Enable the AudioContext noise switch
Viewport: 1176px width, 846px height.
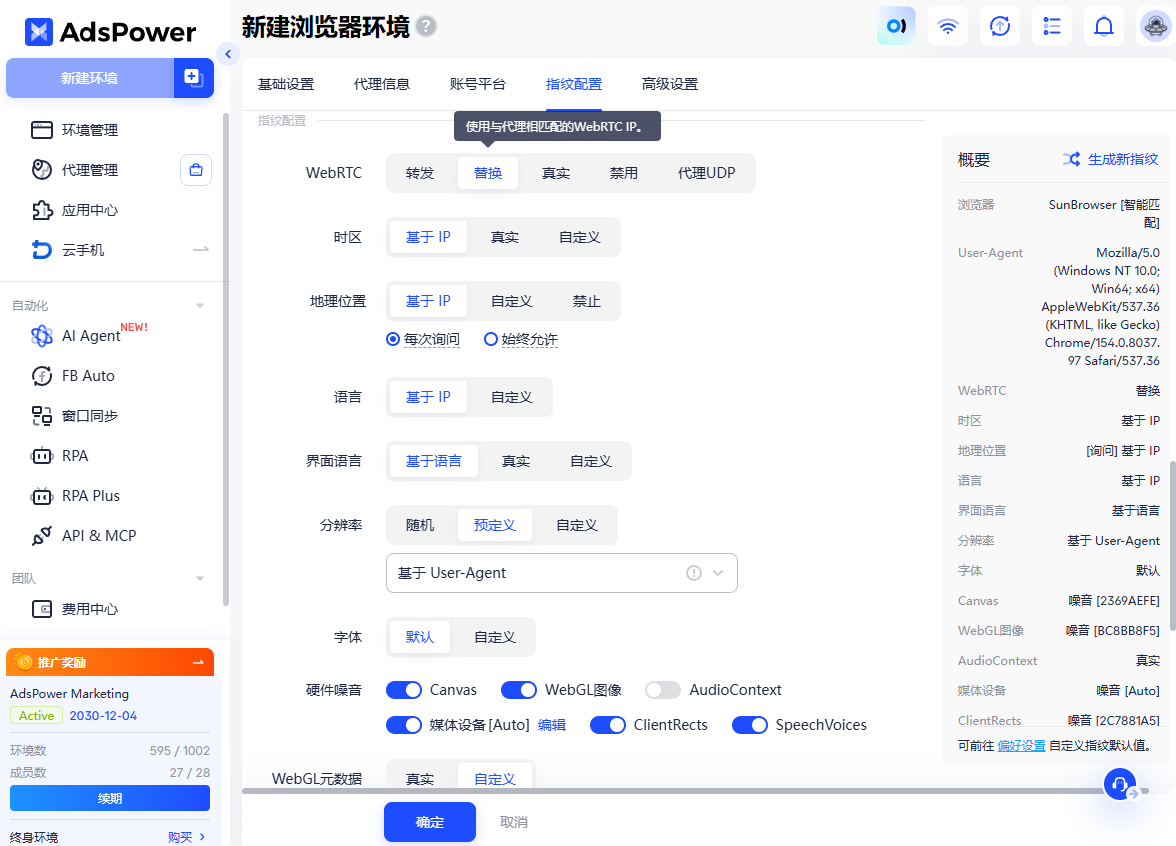coord(663,690)
